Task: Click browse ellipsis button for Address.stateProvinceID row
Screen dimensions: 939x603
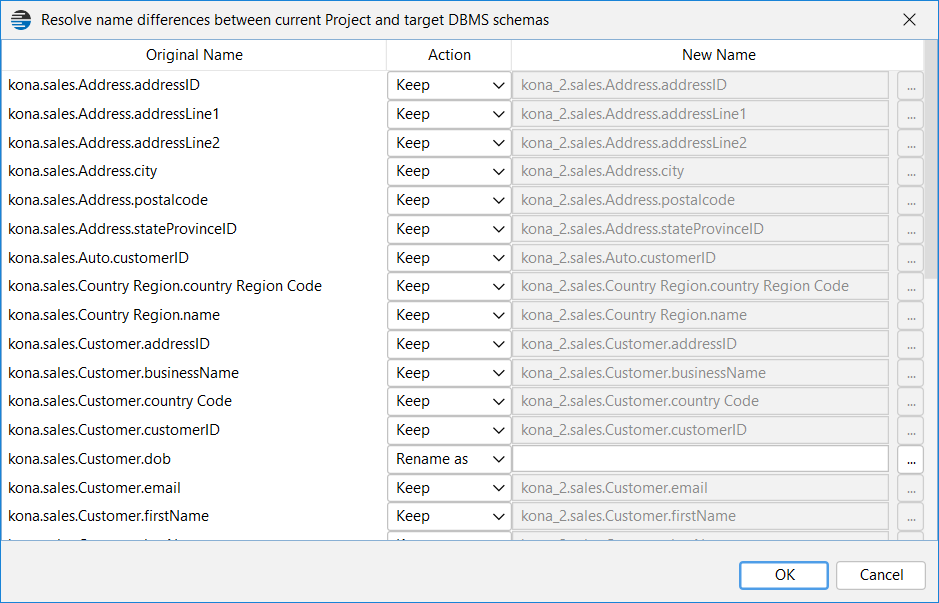Action: (910, 229)
